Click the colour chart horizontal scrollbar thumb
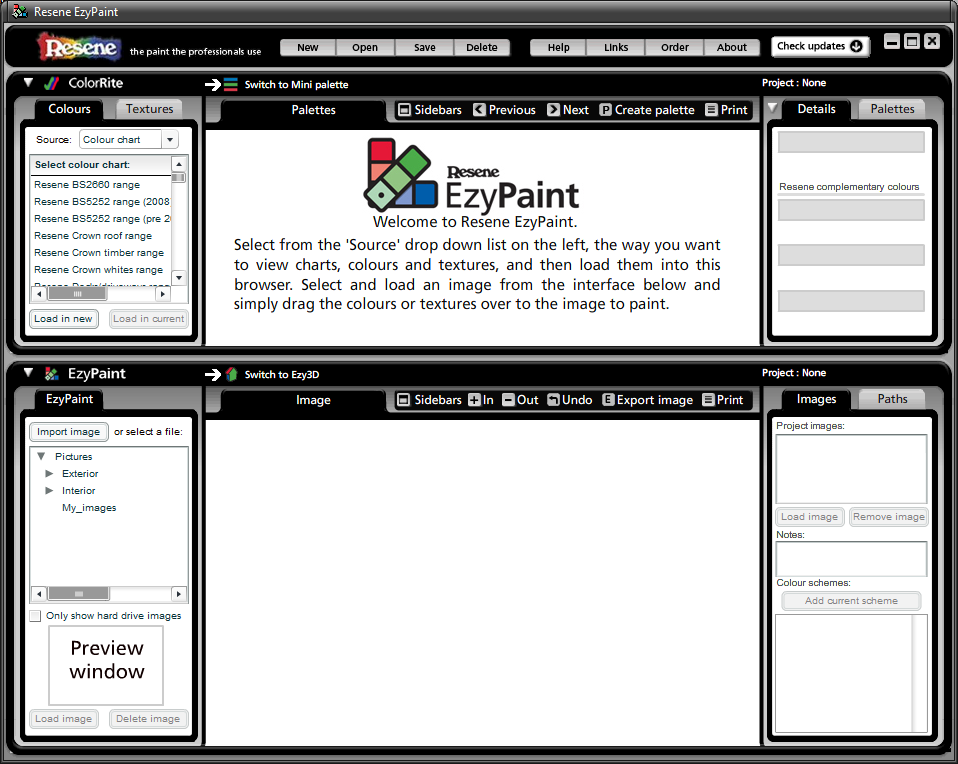Screen dimensions: 958x764 (x=77, y=294)
